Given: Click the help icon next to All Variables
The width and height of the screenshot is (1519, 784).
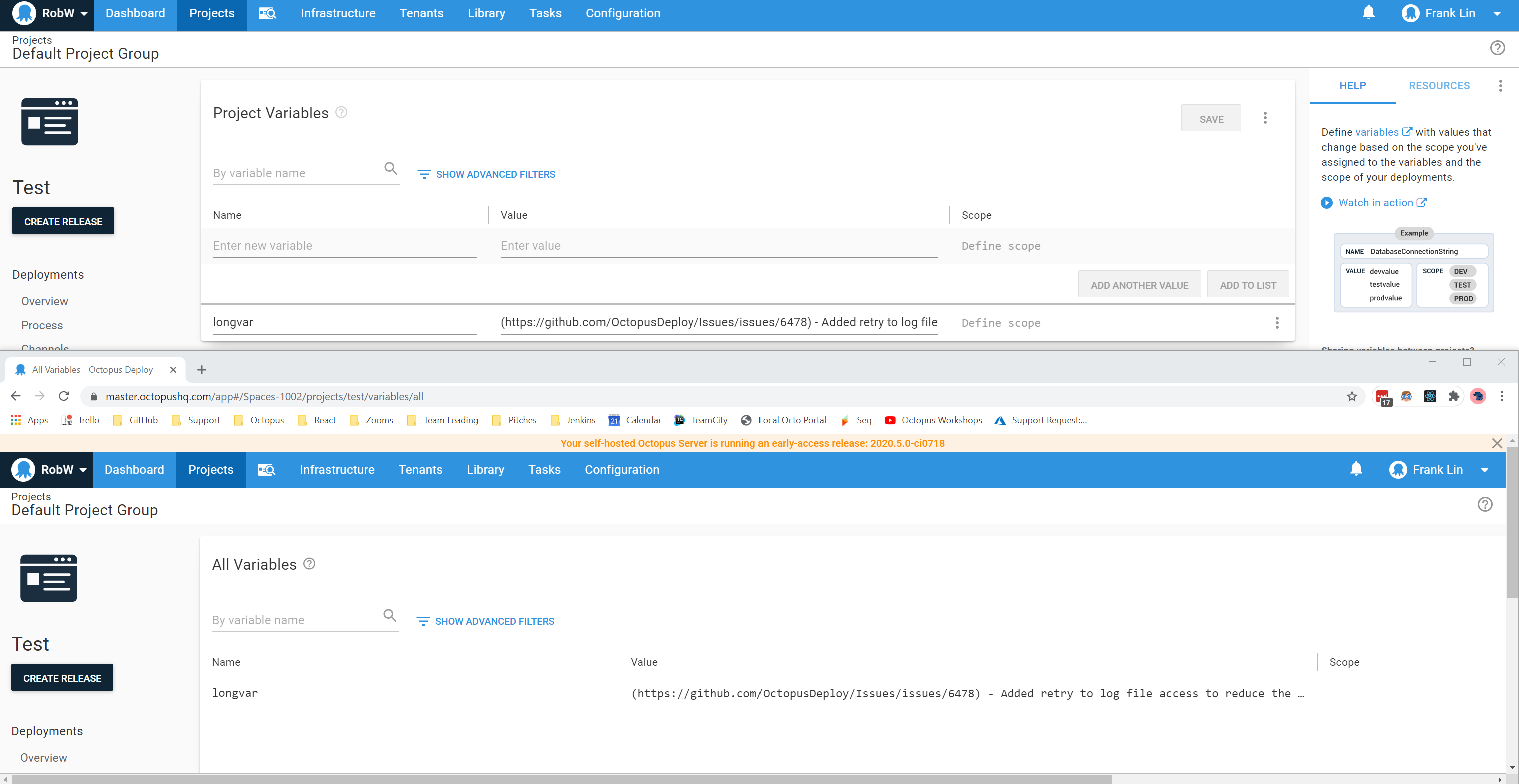Looking at the screenshot, I should pos(309,564).
